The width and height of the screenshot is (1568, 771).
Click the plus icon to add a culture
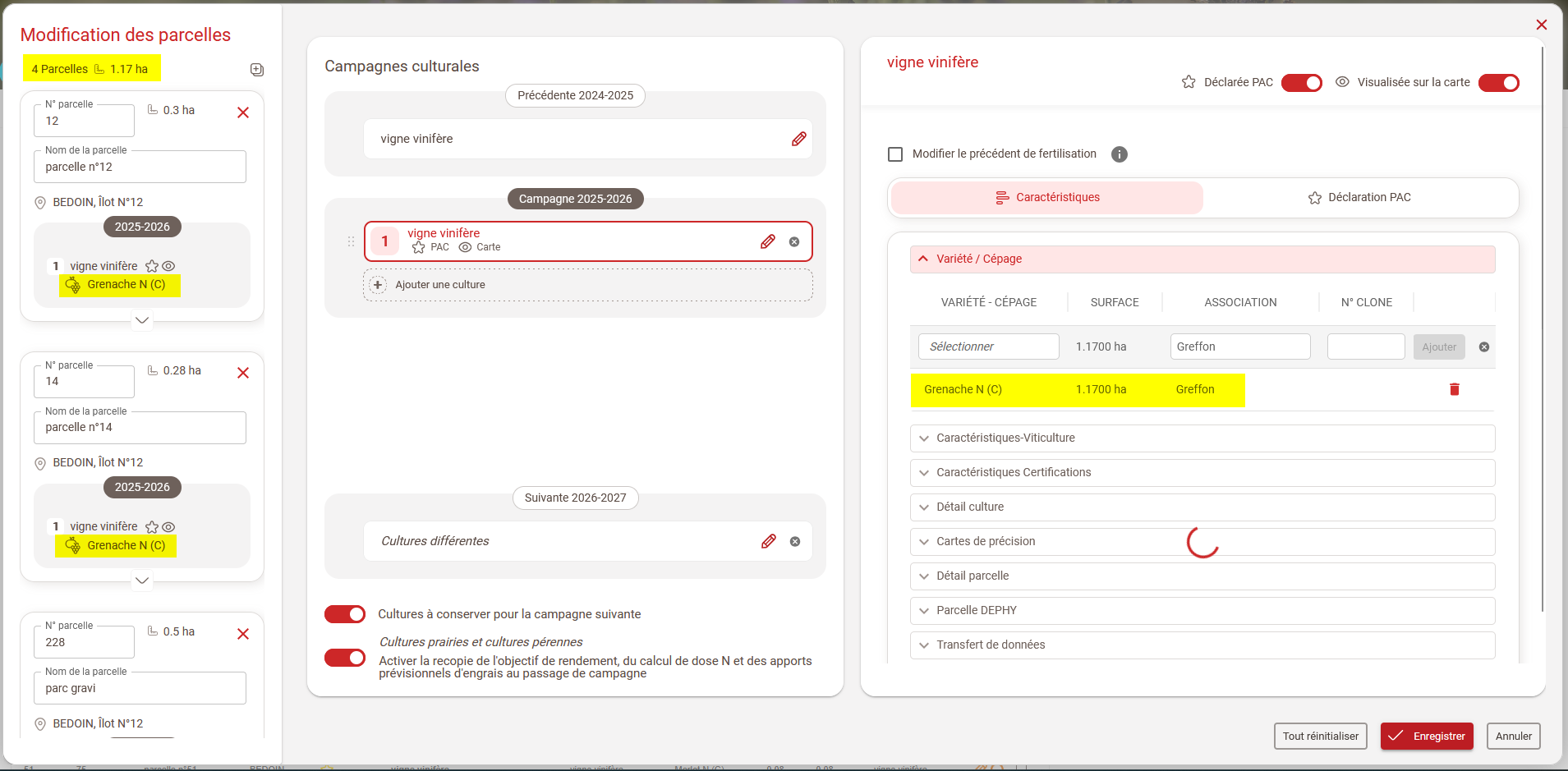(x=378, y=285)
